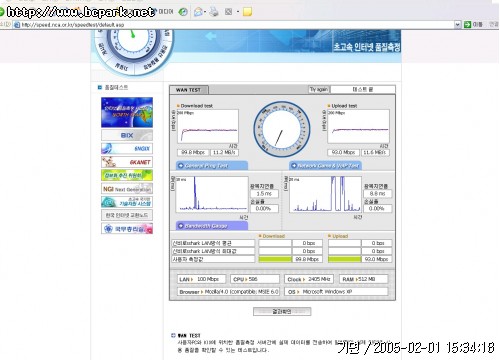Expand the address bar dropdown arrow
500x360 pixels.
coord(458,24)
